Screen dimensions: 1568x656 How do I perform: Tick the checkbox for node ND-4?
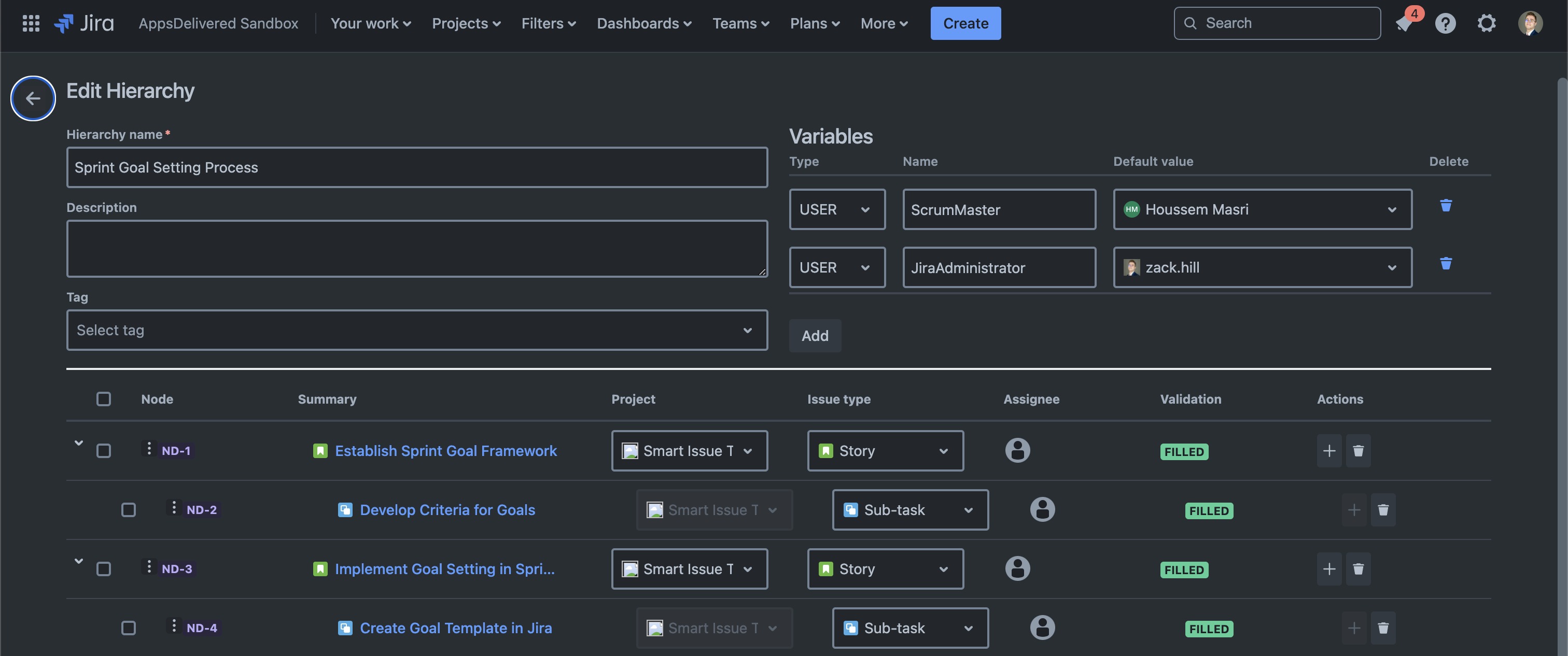[x=129, y=628]
